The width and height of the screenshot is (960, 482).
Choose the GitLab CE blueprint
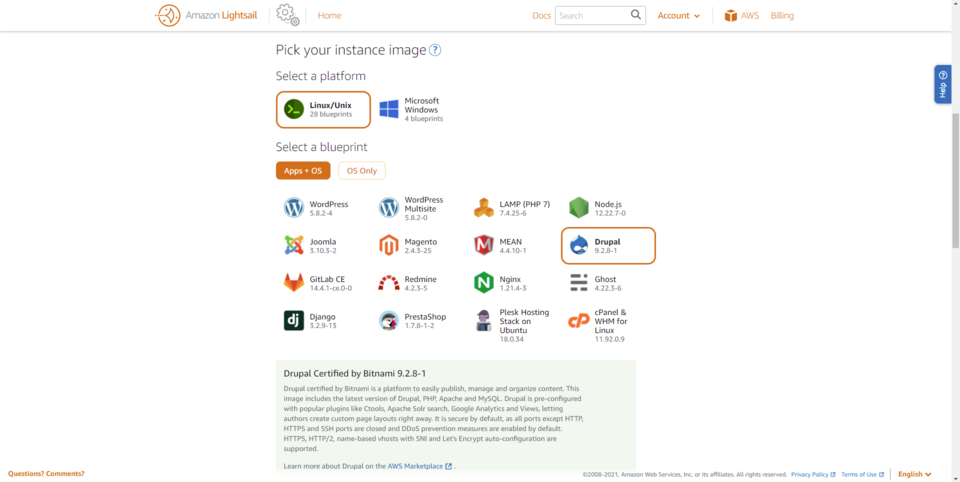323,283
